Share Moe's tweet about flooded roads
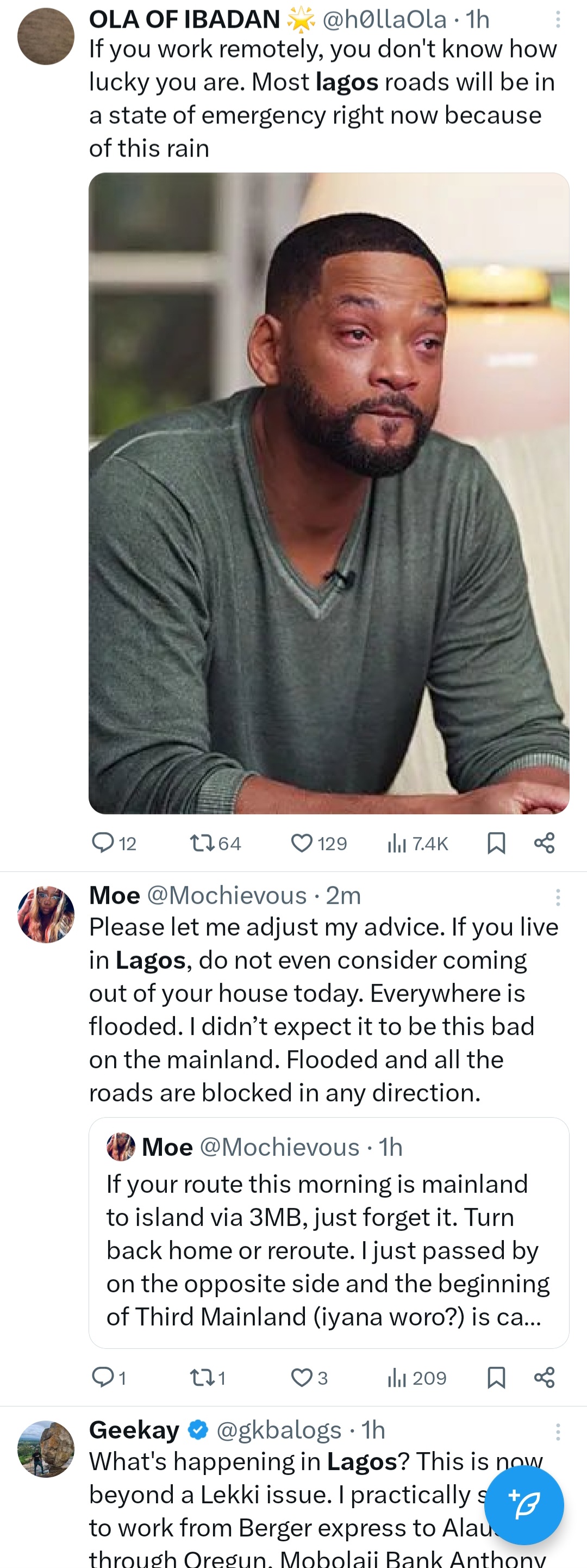The image size is (587, 1568). 545,1378
